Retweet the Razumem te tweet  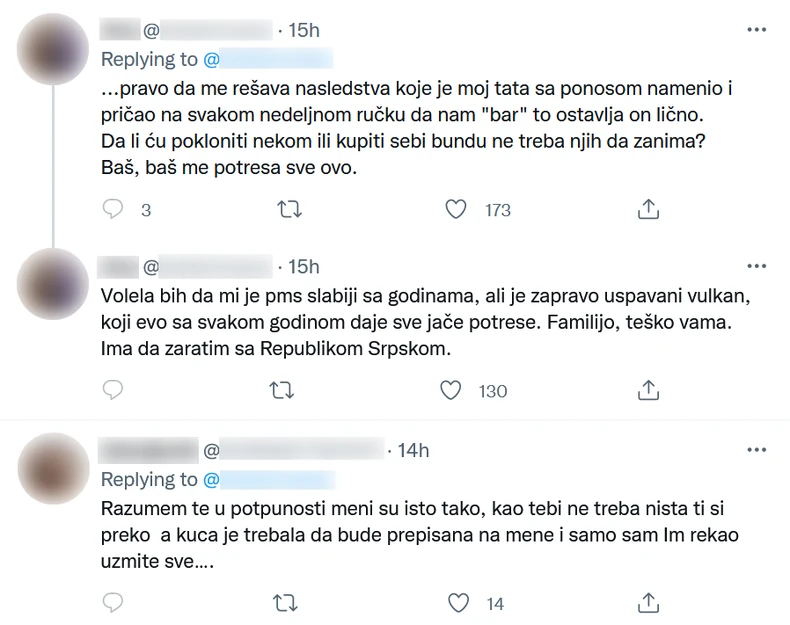(x=284, y=603)
